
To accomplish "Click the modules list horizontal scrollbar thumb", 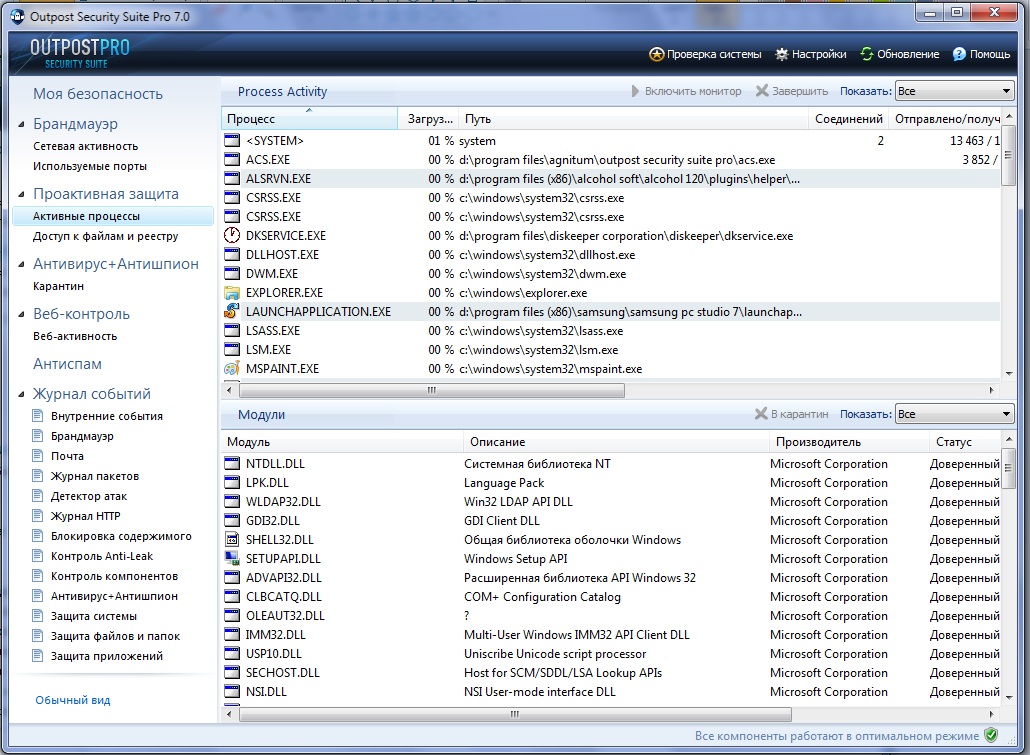I will 515,714.
